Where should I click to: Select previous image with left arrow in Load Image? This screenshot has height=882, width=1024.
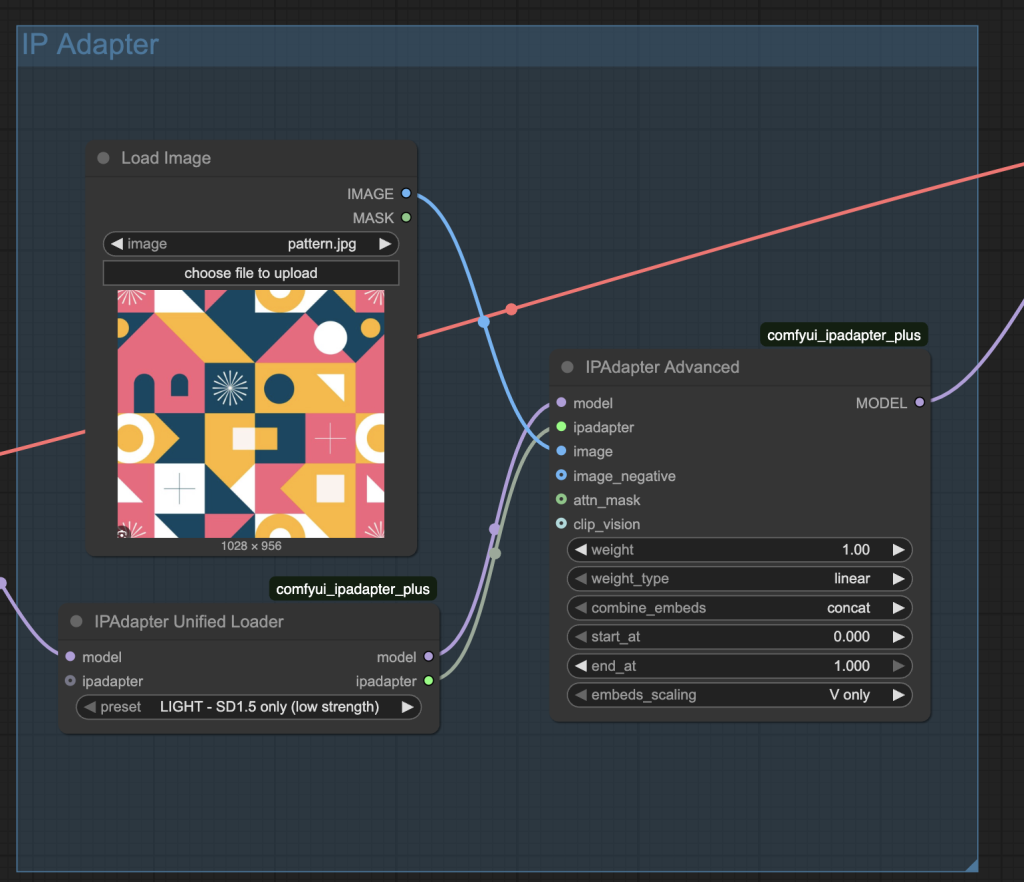[116, 244]
